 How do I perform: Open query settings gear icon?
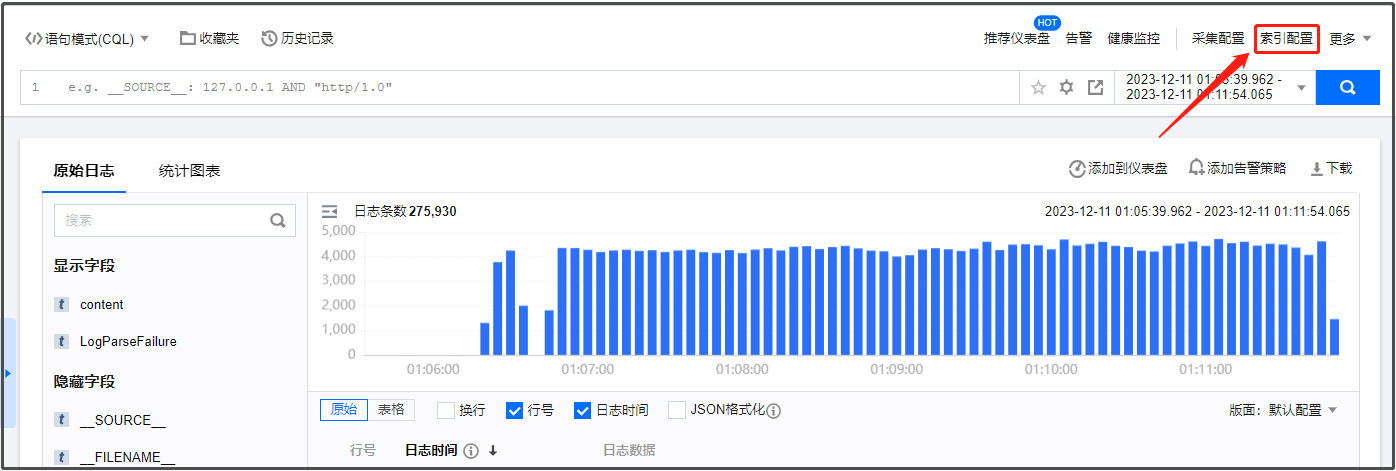pyautogui.click(x=1066, y=88)
